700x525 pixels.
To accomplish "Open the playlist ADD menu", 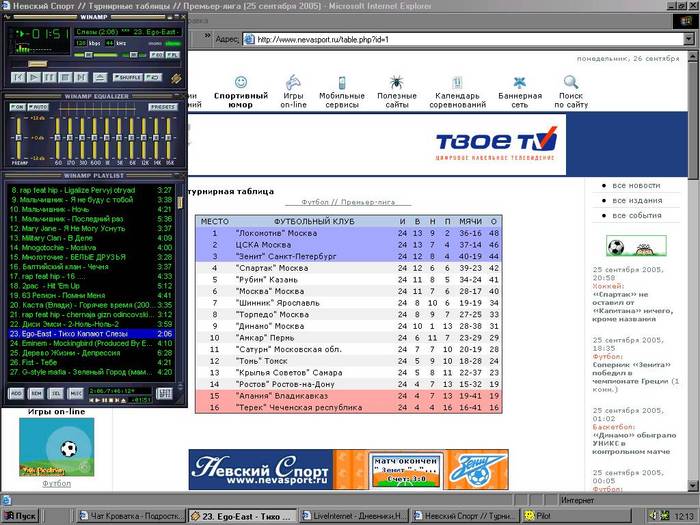I will (x=16, y=393).
